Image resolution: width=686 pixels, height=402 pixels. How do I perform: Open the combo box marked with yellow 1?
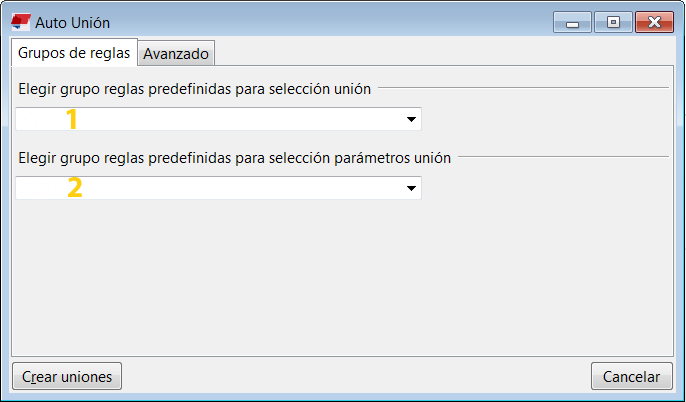pyautogui.click(x=218, y=119)
